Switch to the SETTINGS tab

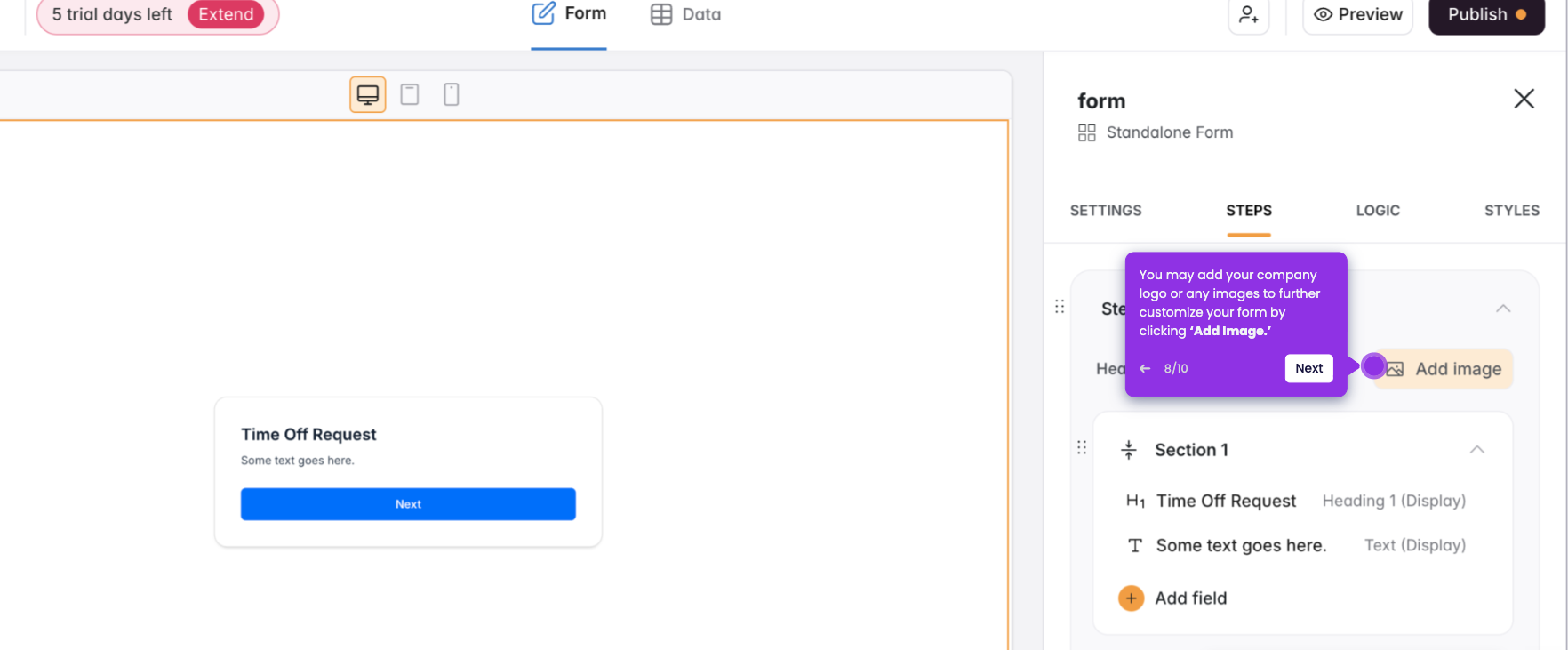(x=1106, y=211)
